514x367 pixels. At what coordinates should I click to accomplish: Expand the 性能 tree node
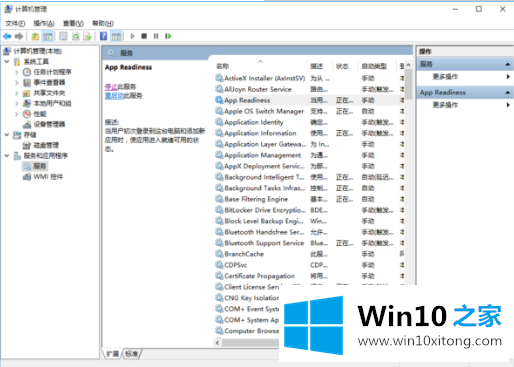[x=17, y=114]
